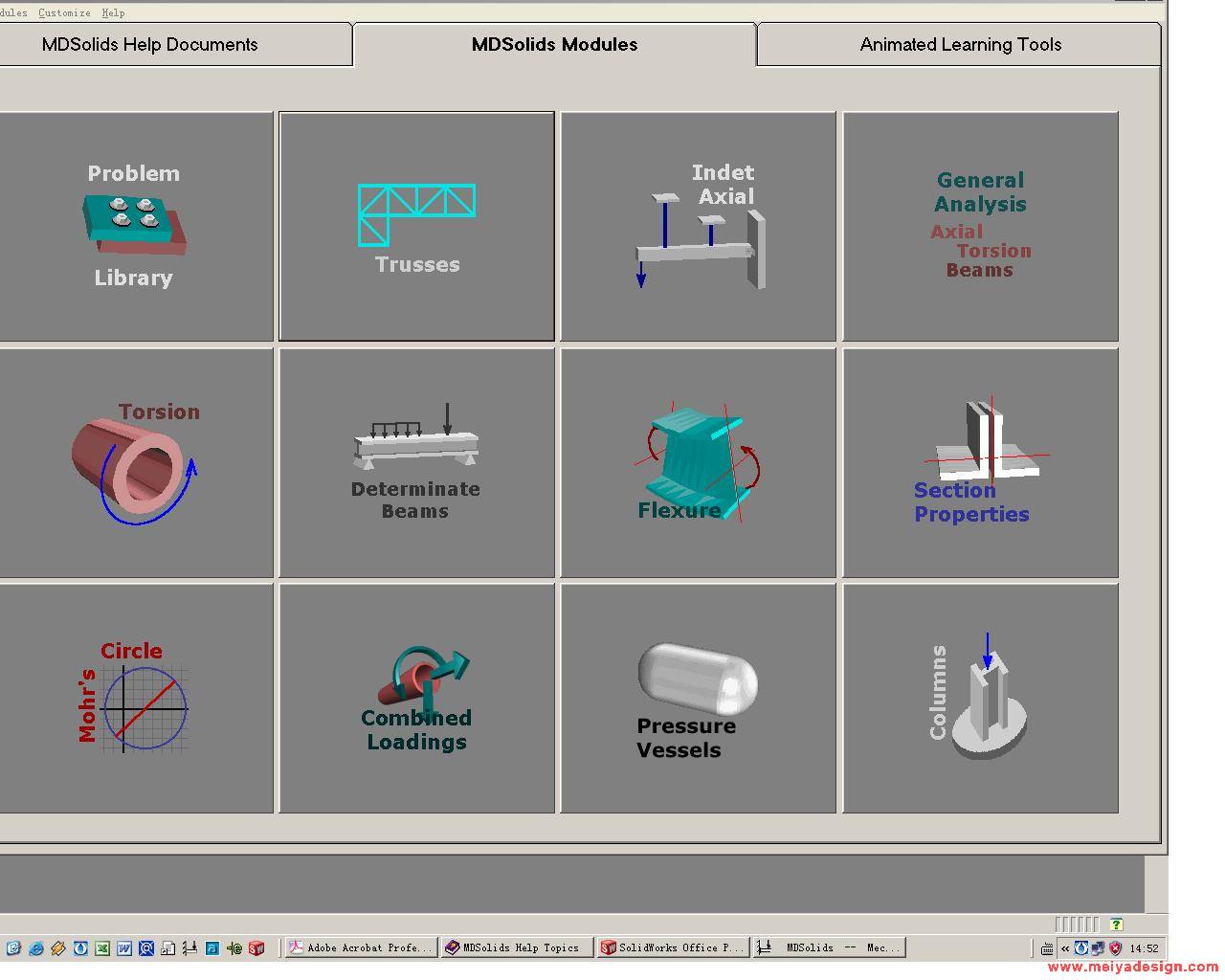Launch the Combined Loadings module
This screenshot has width=1225, height=980.
point(416,699)
